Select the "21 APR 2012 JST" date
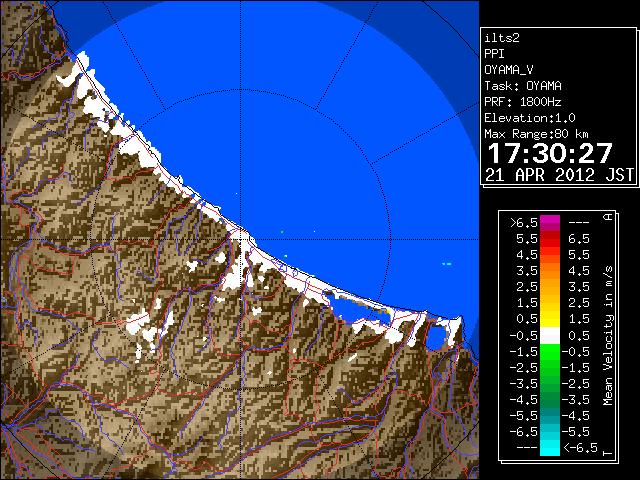This screenshot has width=640, height=480. click(x=560, y=175)
